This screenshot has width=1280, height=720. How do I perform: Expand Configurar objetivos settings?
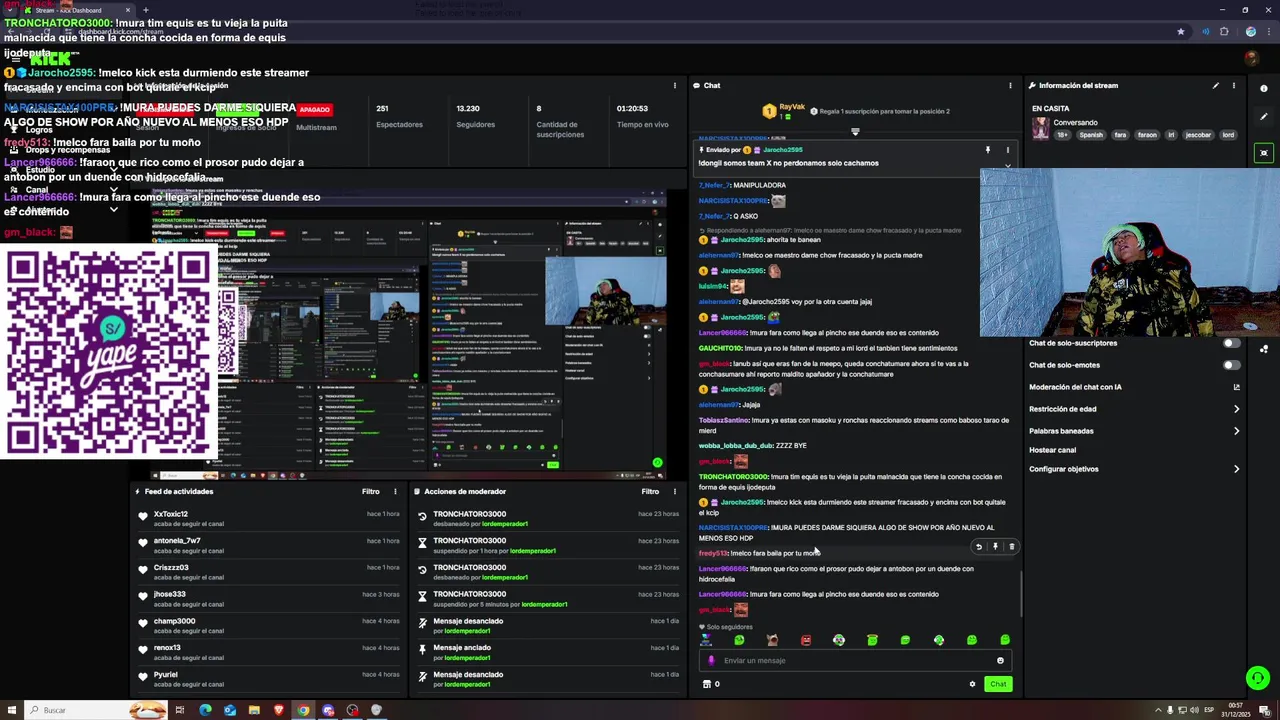click(x=1236, y=469)
